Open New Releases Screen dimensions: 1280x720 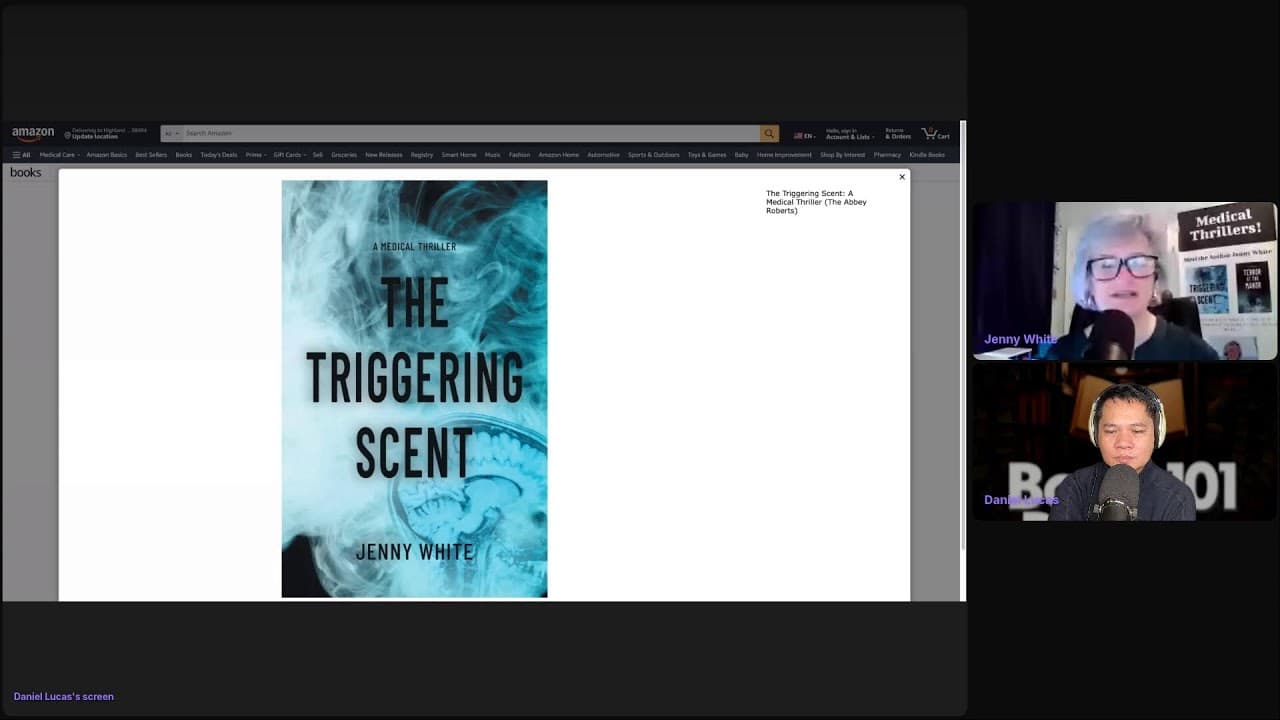pyautogui.click(x=384, y=155)
